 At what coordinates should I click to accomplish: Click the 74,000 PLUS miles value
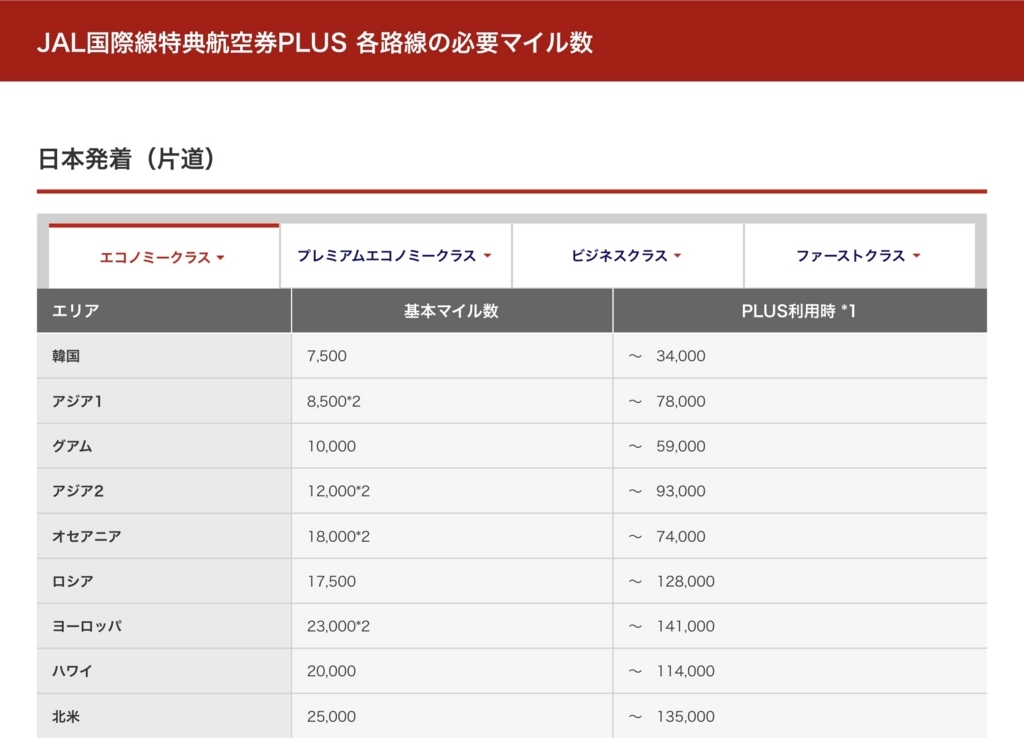(680, 536)
